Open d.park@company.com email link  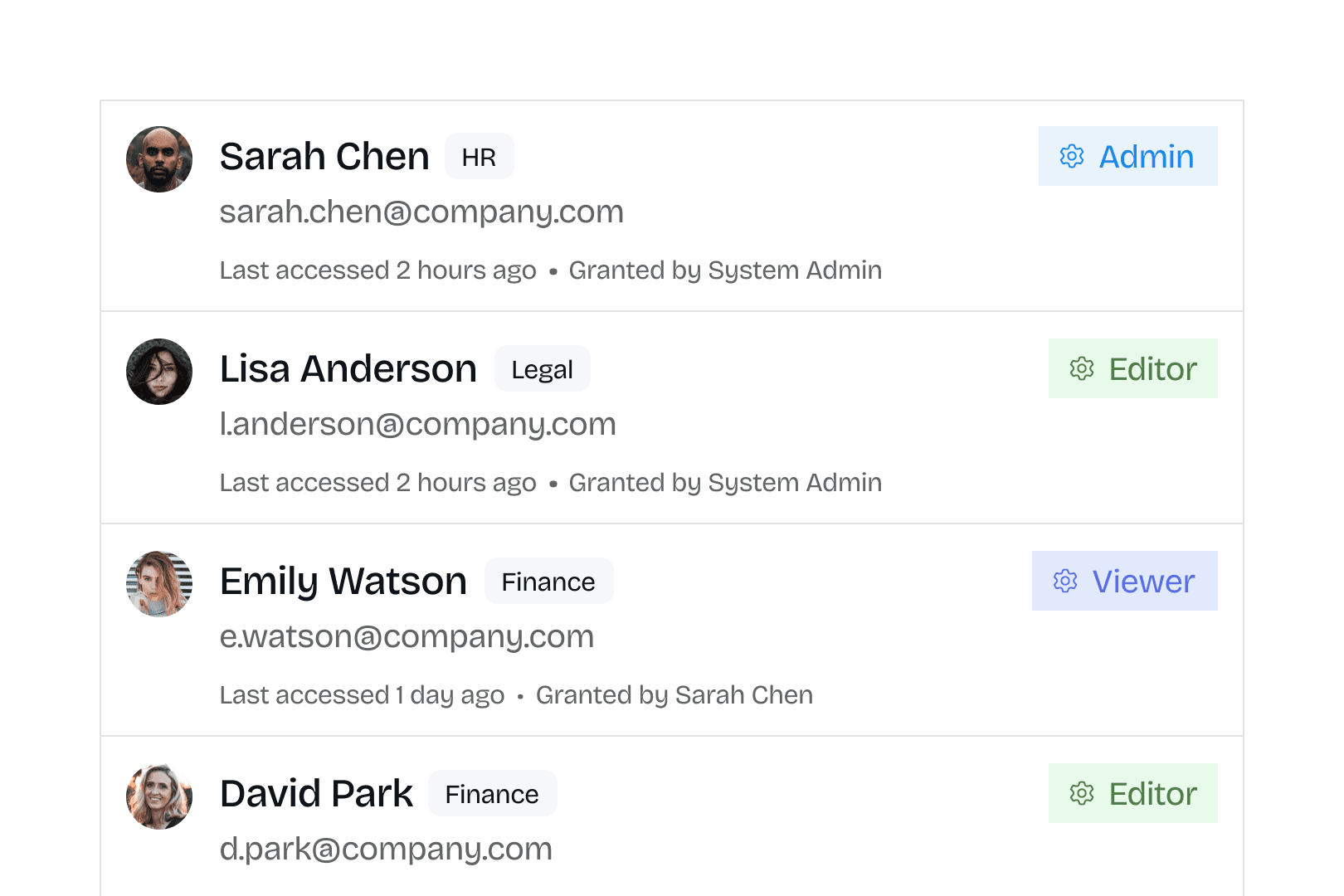click(386, 850)
